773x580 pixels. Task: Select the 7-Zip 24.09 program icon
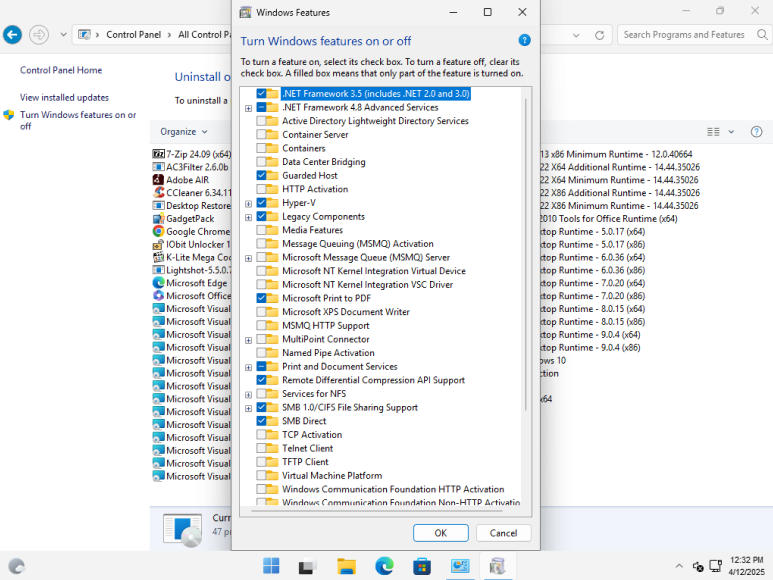[x=158, y=154]
